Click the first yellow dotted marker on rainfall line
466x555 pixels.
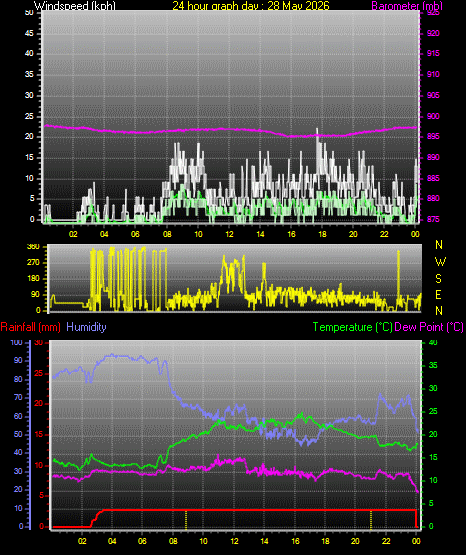click(x=186, y=520)
